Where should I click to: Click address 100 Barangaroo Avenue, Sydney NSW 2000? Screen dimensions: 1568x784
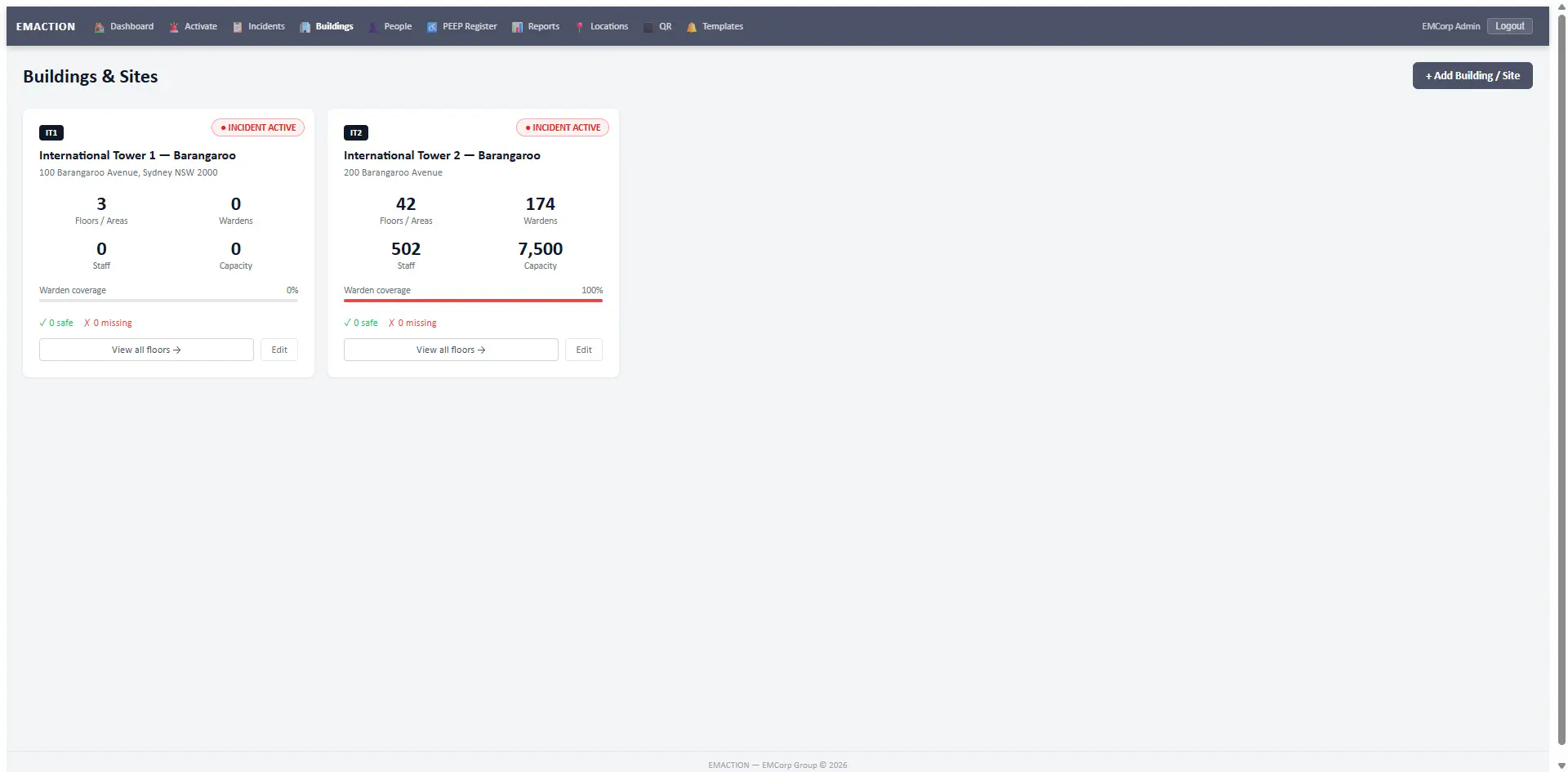pyautogui.click(x=128, y=173)
